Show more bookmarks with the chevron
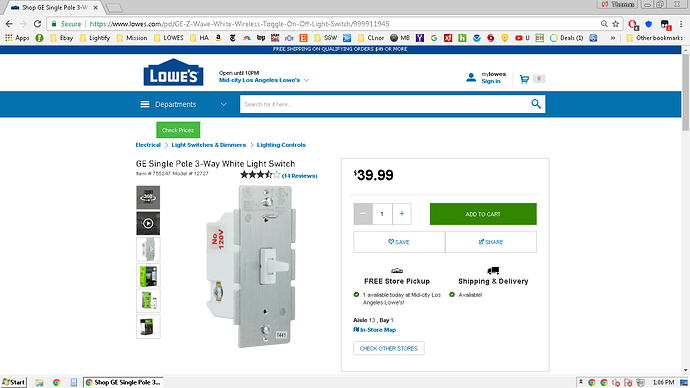The image size is (690, 388). [x=613, y=38]
